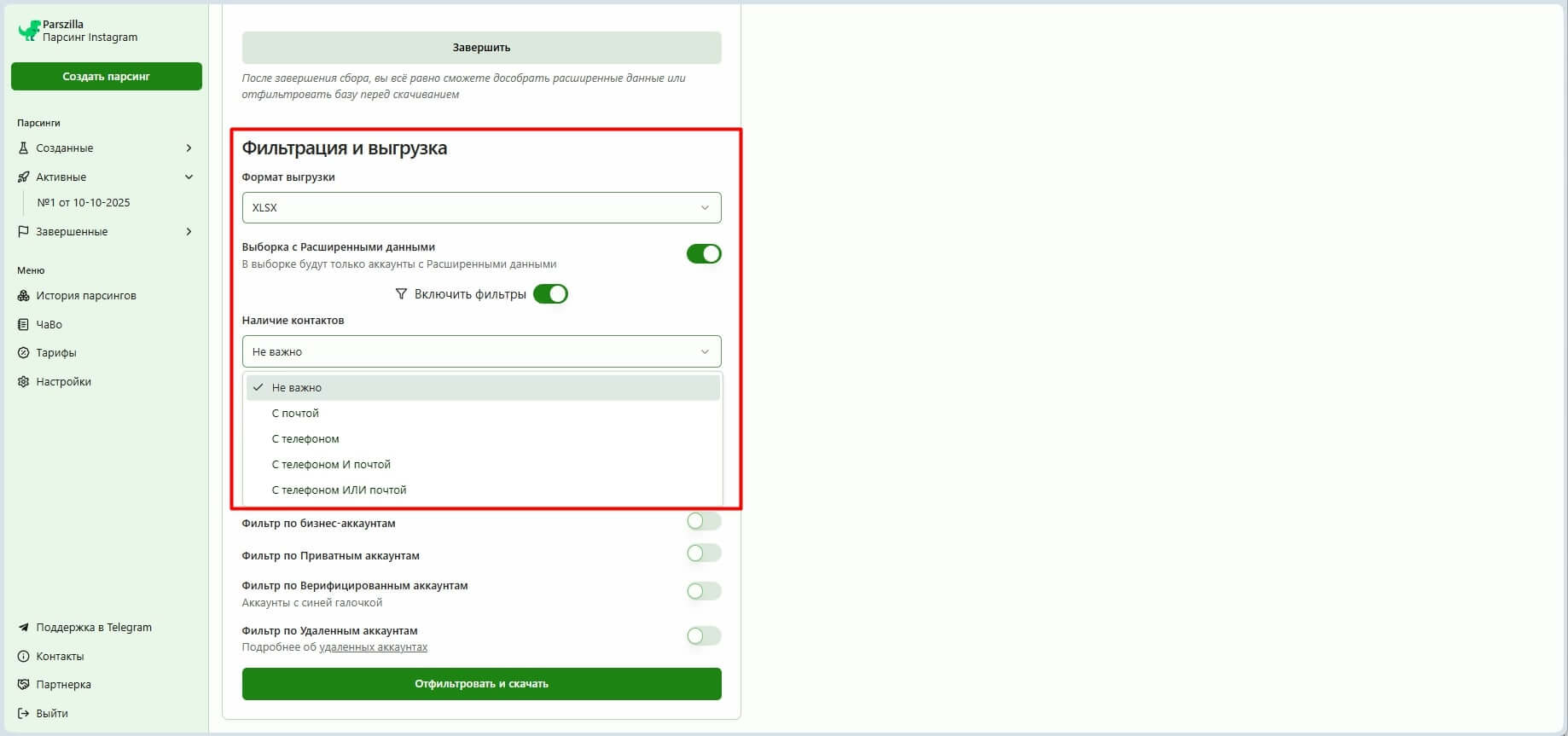Click the Создать парсинг button
This screenshot has height=736, width=1568.
coord(107,76)
